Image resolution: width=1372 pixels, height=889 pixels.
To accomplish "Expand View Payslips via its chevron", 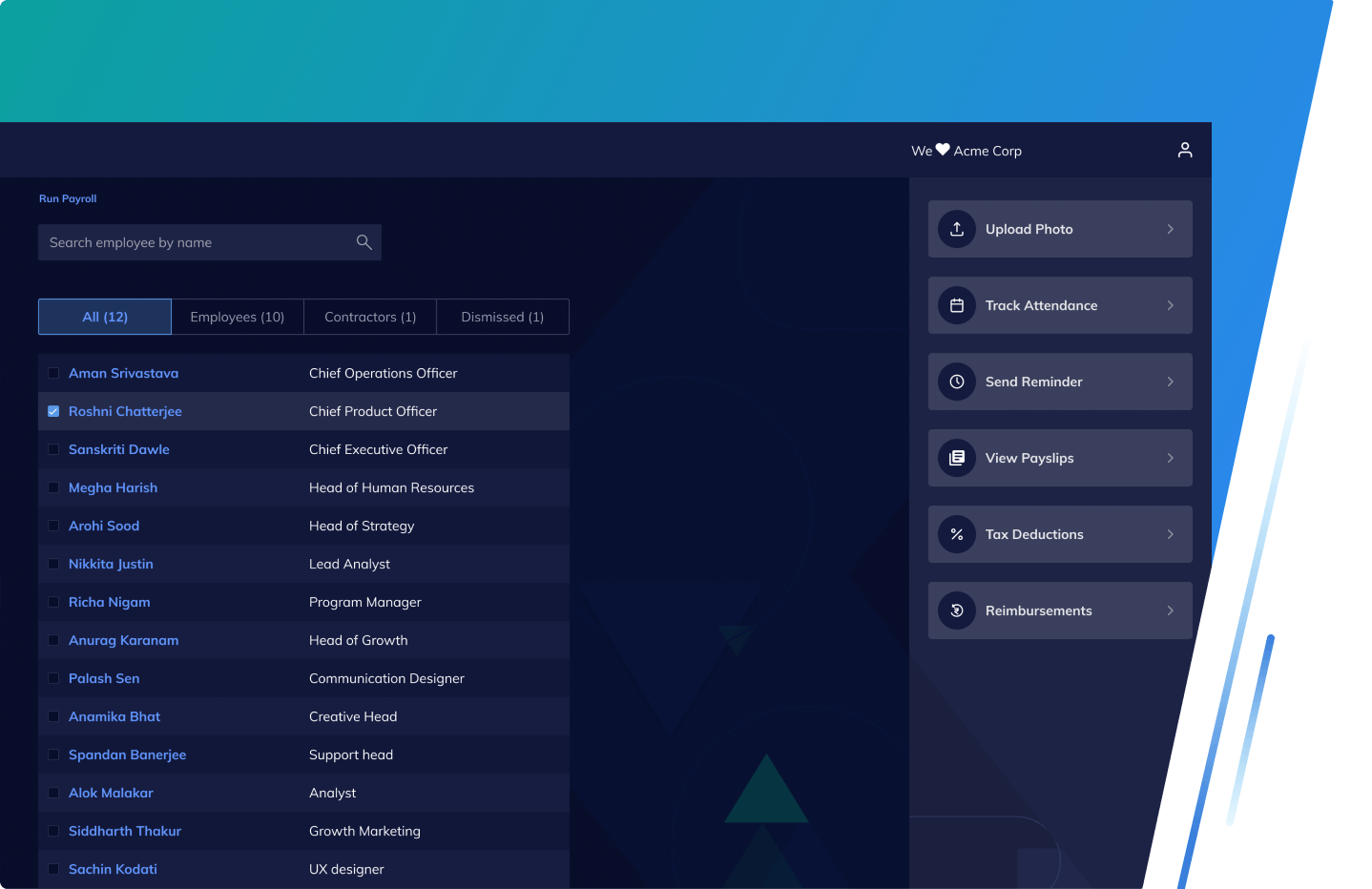I will pos(1171,458).
